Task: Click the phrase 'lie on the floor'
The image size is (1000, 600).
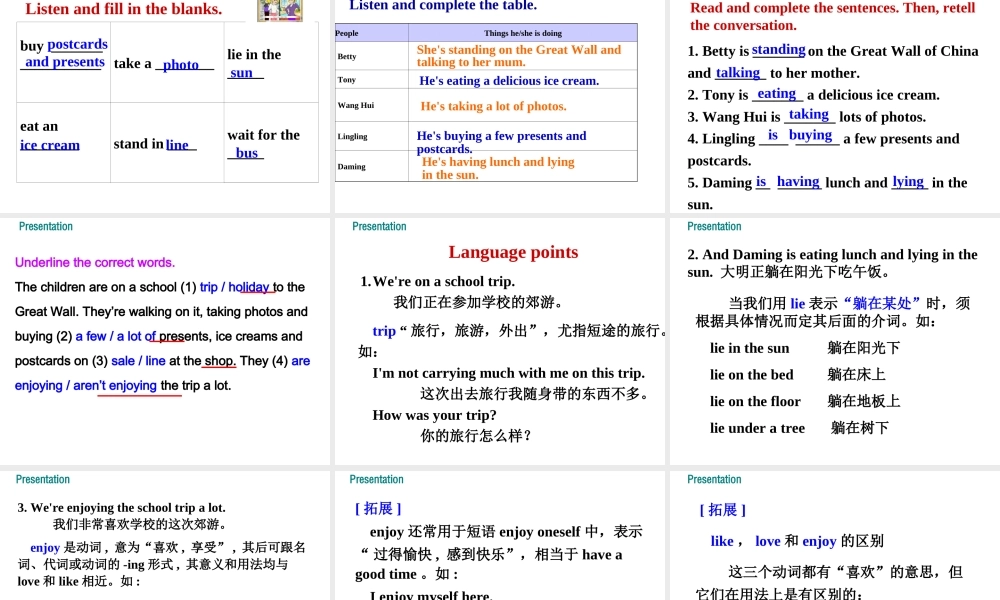Action: coord(755,402)
